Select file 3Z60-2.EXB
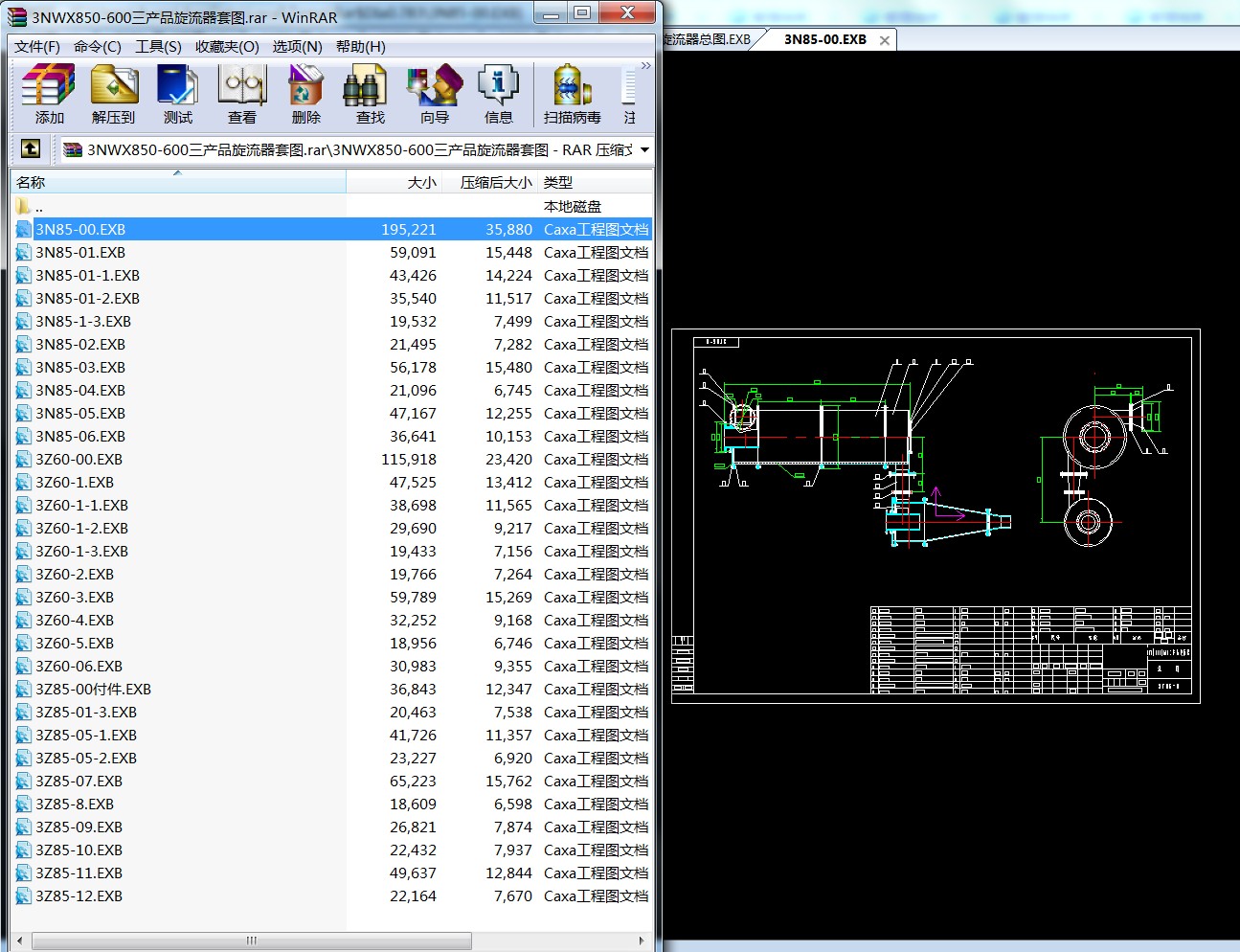 [332, 574]
